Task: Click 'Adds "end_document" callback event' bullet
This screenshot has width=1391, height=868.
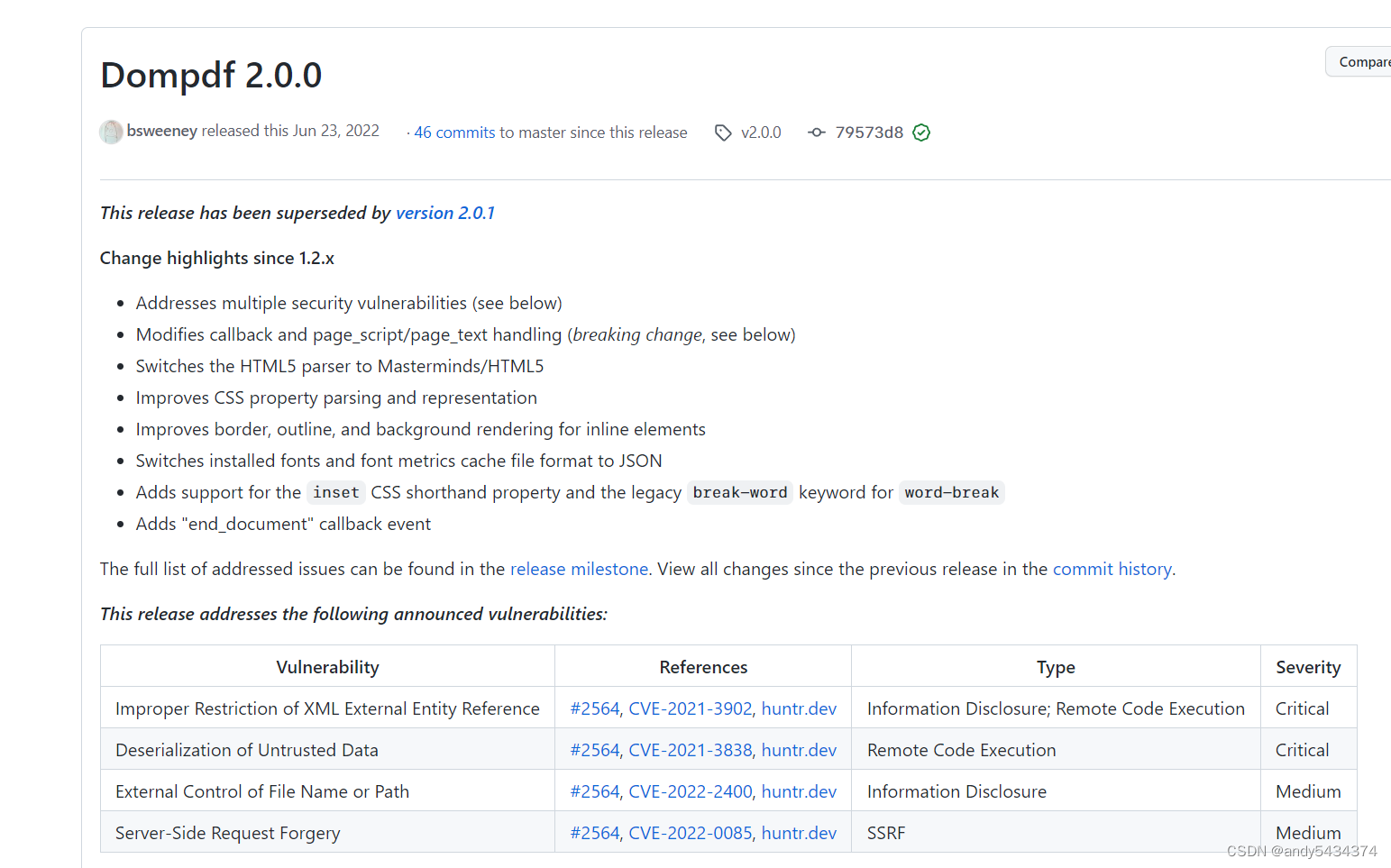Action: [283, 524]
